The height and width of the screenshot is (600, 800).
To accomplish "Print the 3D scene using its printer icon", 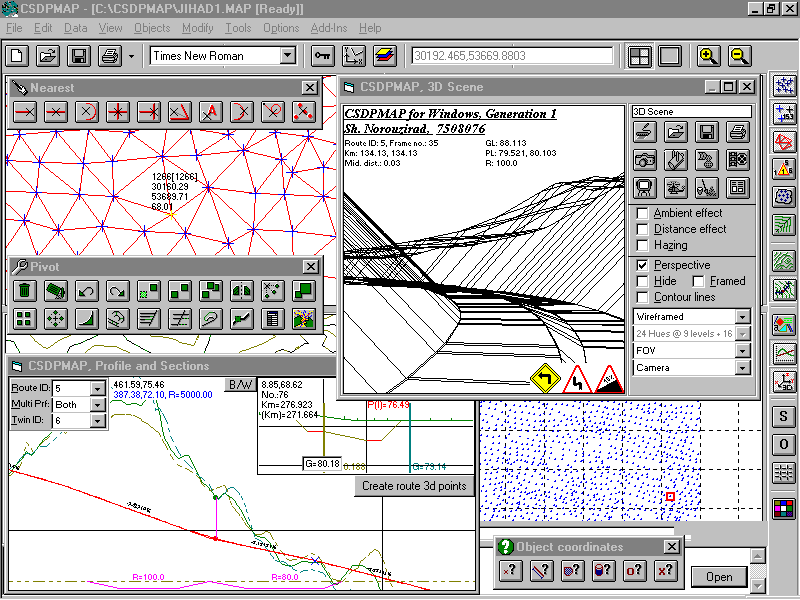I will tap(738, 132).
